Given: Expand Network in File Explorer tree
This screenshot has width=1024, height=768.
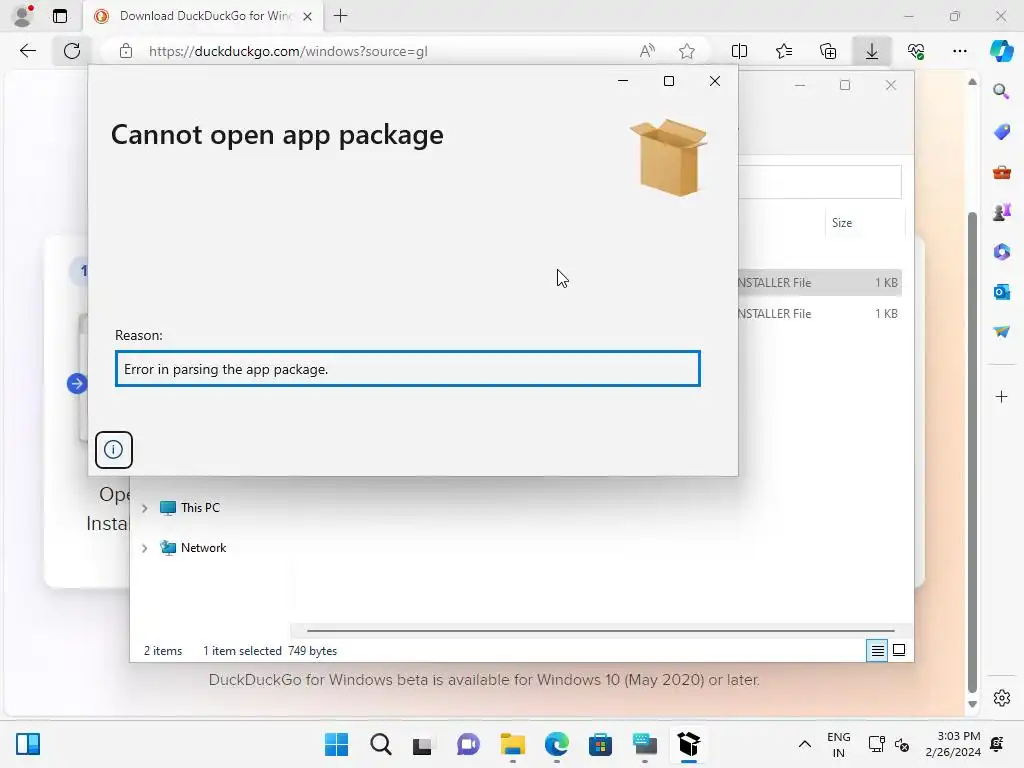Looking at the screenshot, I should click(145, 548).
